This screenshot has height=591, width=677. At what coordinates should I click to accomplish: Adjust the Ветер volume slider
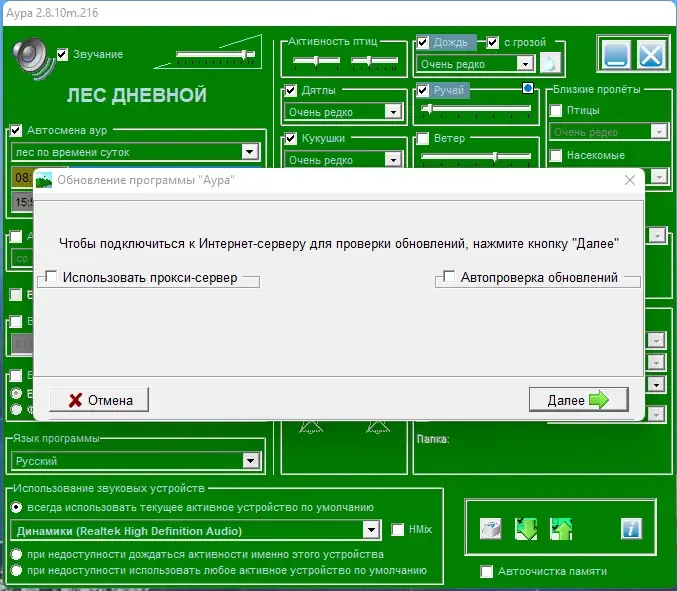[476, 157]
